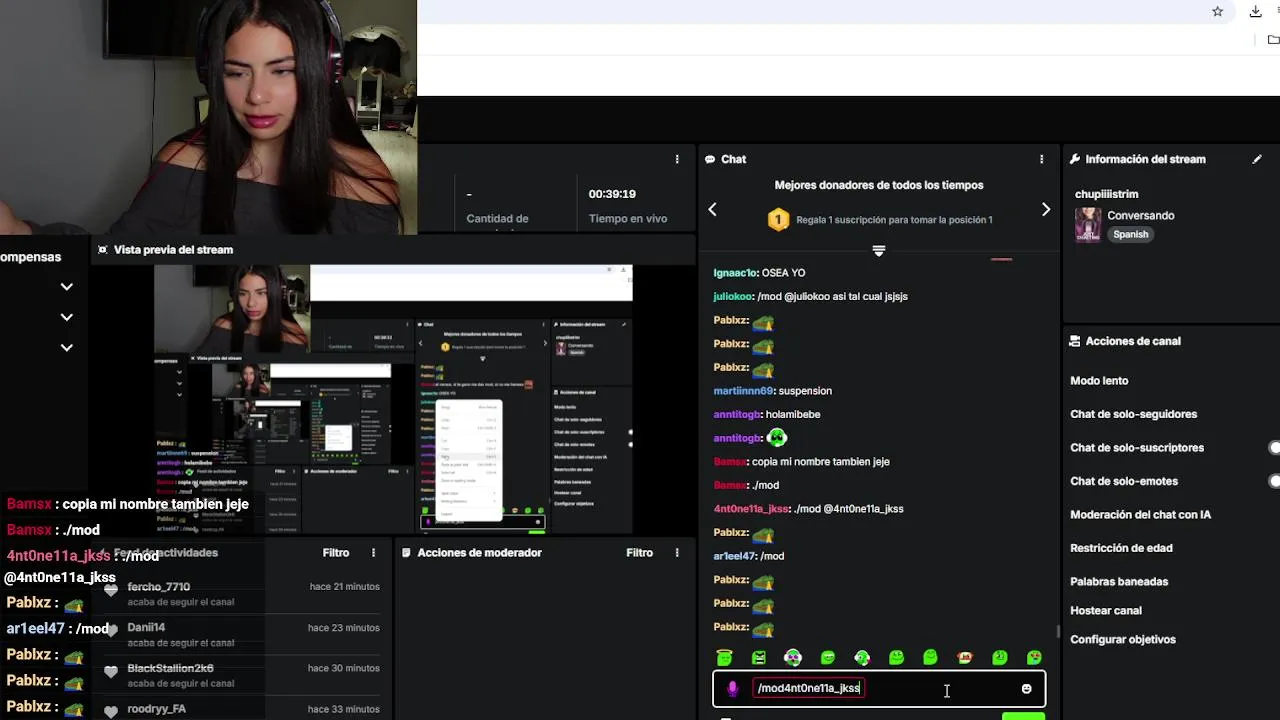Click the wrench icon beside Información del stream
Image resolution: width=1280 pixels, height=720 pixels.
coord(1075,159)
